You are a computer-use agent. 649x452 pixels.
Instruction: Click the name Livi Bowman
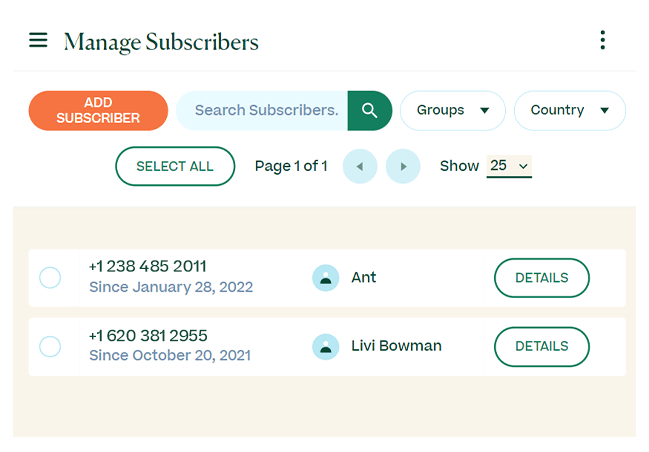397,346
